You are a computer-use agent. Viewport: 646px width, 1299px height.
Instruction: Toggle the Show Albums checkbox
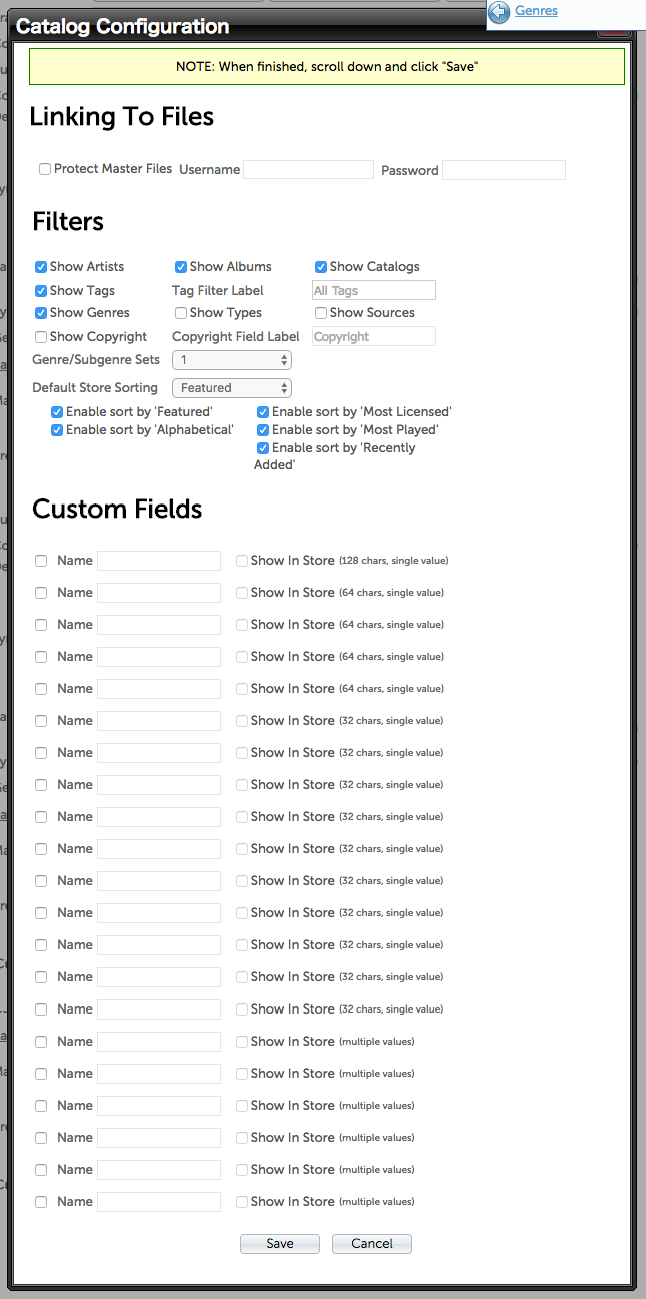point(181,267)
